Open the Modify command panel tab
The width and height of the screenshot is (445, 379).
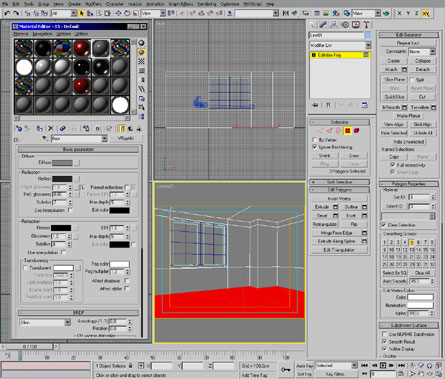(323, 25)
